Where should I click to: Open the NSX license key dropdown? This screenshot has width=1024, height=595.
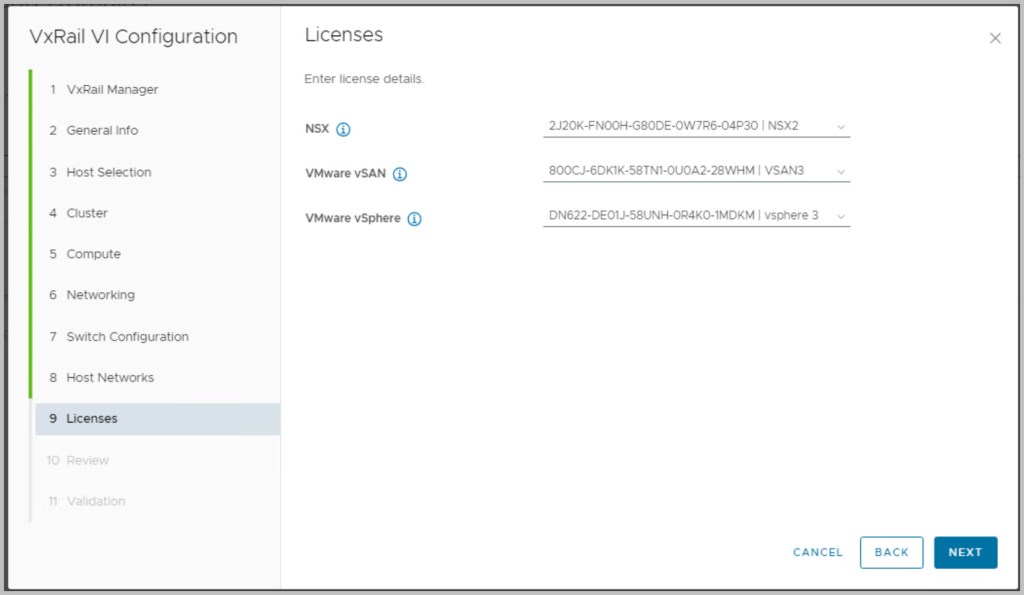click(696, 126)
